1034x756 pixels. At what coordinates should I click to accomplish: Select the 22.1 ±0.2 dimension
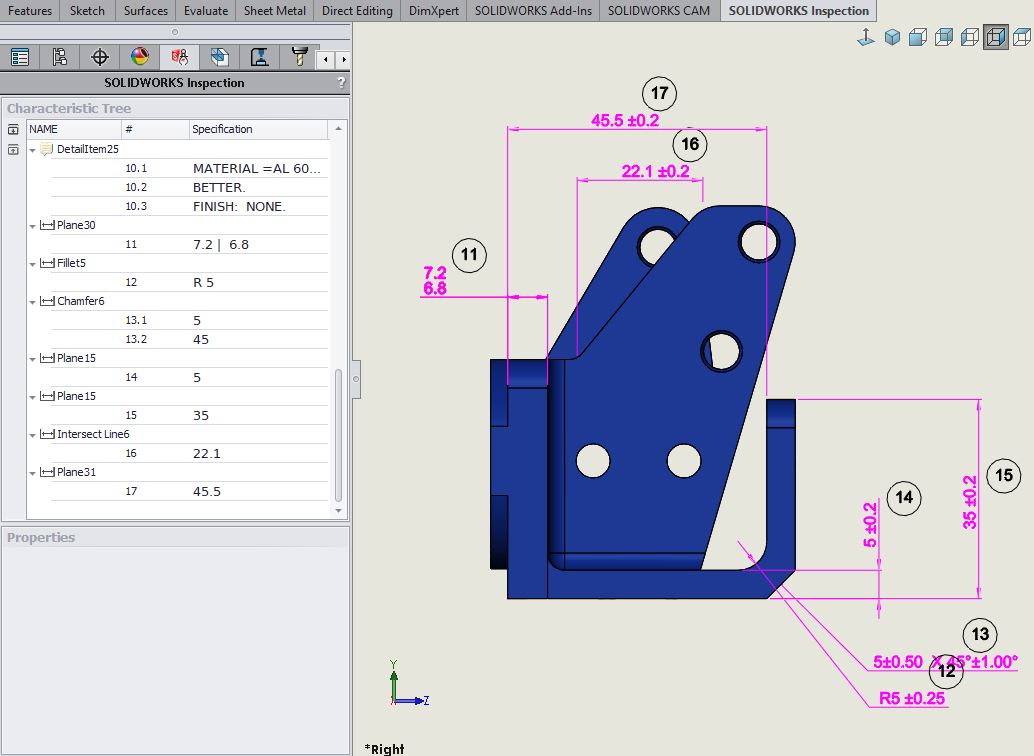point(655,172)
